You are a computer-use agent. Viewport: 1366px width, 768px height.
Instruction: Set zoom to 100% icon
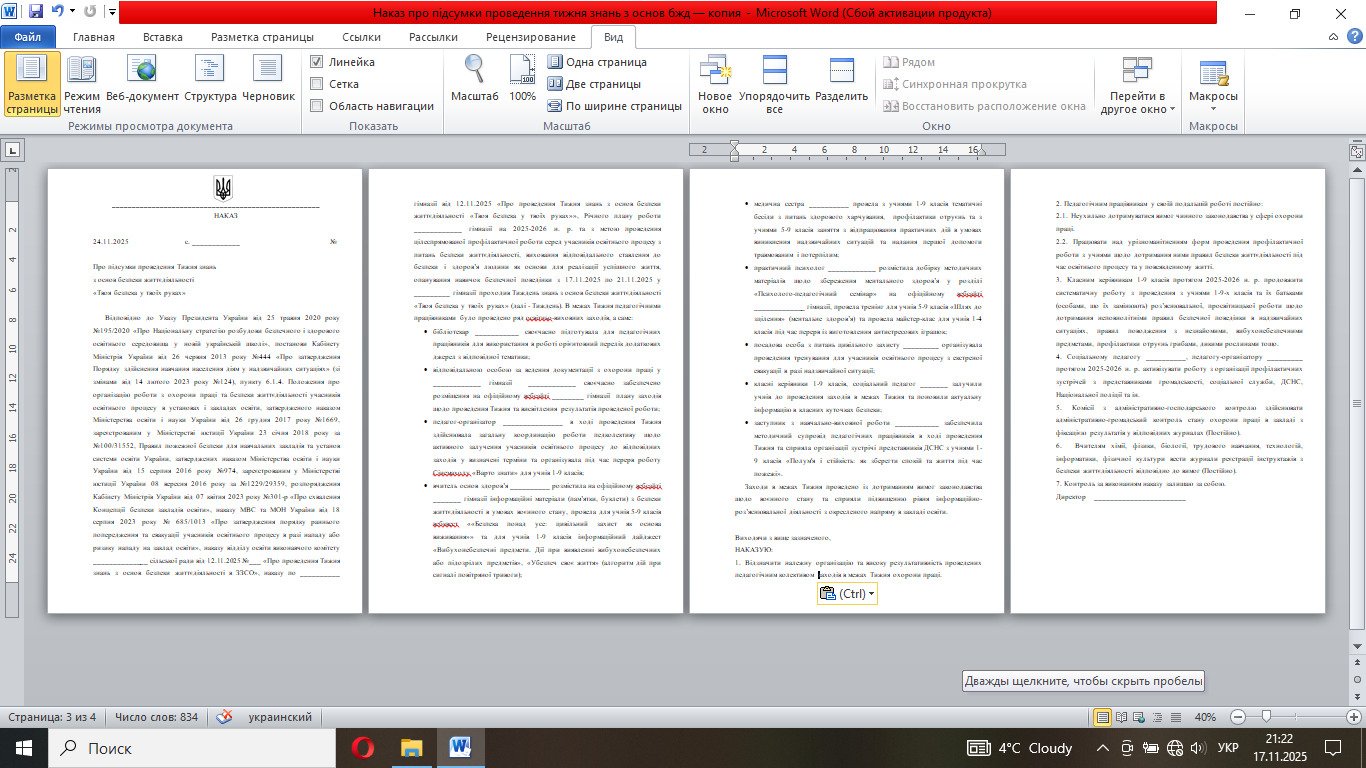coord(523,70)
